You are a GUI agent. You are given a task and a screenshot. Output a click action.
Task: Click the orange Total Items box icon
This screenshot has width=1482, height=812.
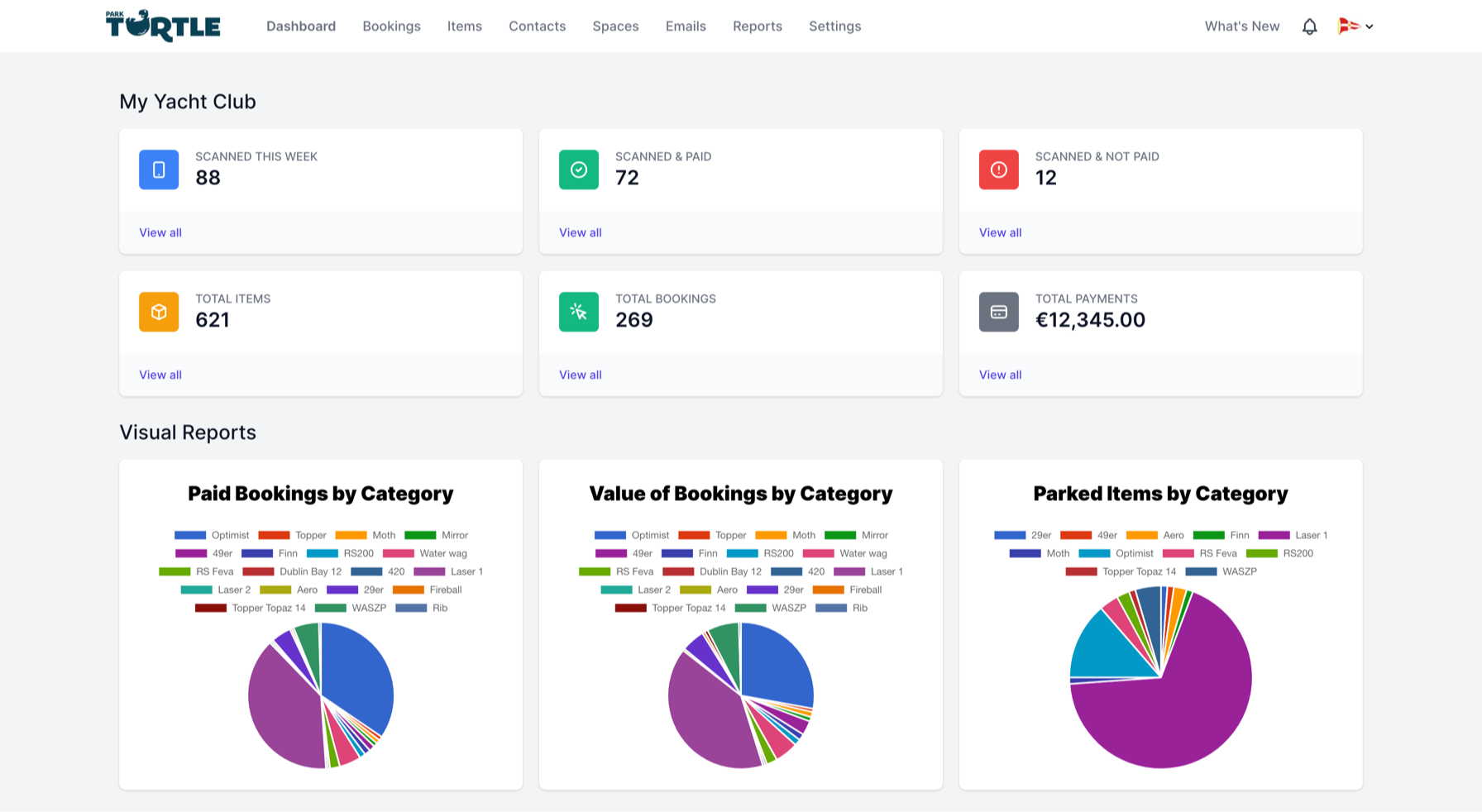pyautogui.click(x=159, y=312)
